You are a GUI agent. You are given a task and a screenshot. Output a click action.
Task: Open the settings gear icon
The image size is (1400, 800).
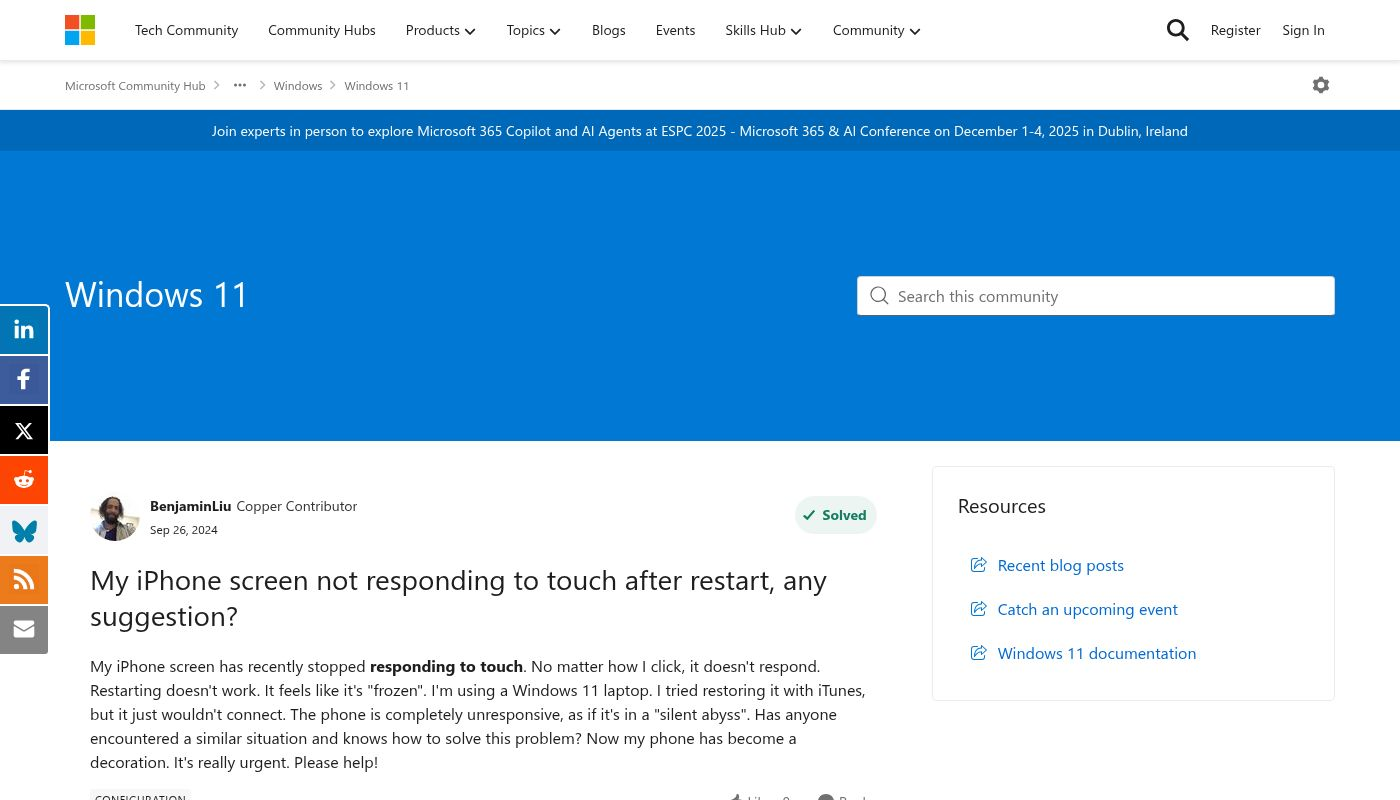(x=1320, y=85)
